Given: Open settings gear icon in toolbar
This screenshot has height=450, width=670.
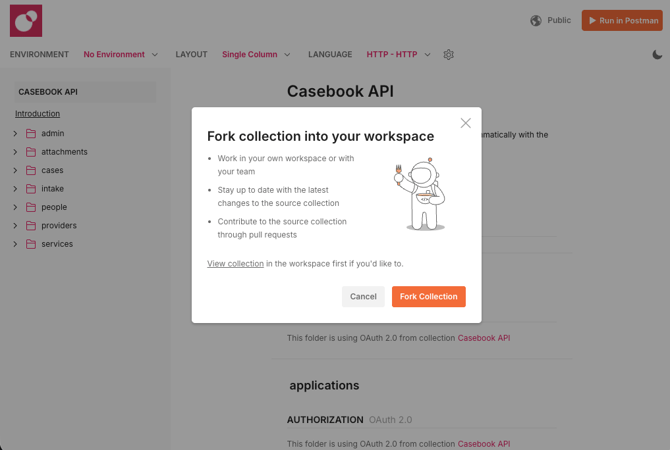Looking at the screenshot, I should pos(448,55).
